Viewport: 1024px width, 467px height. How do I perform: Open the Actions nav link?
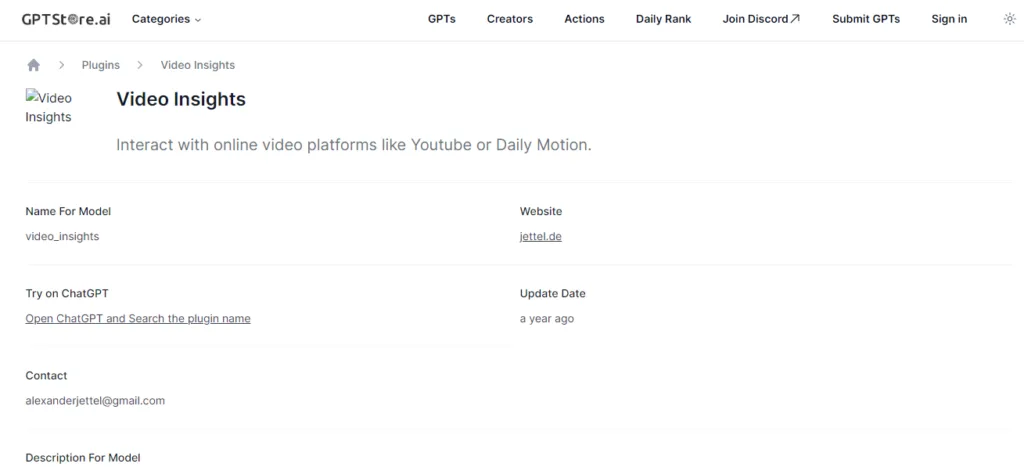click(584, 19)
